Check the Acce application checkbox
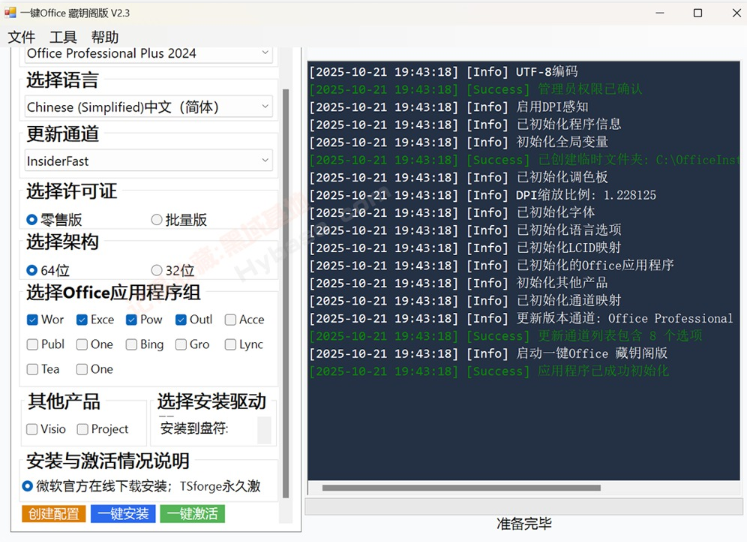Image resolution: width=747 pixels, height=542 pixels. (230, 320)
